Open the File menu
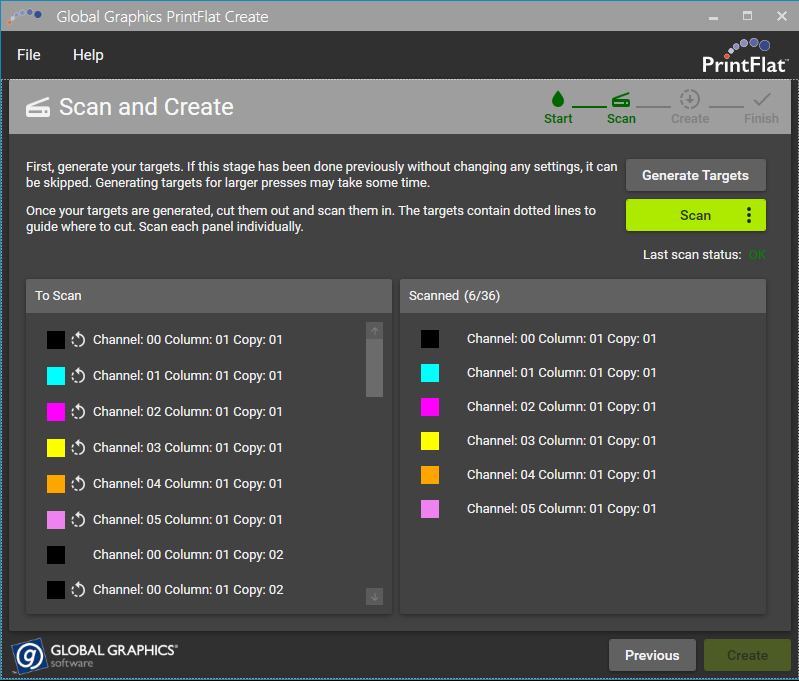 [29, 55]
